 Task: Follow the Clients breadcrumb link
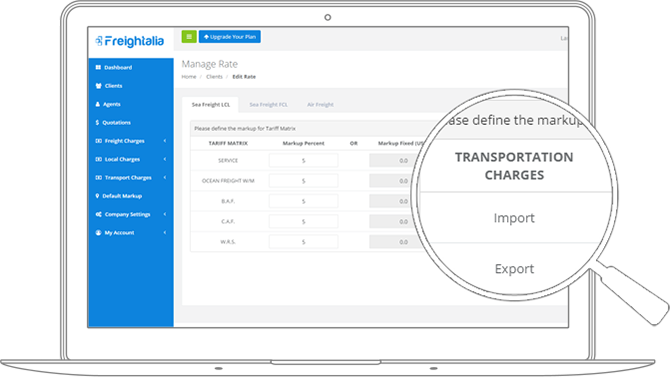(214, 77)
